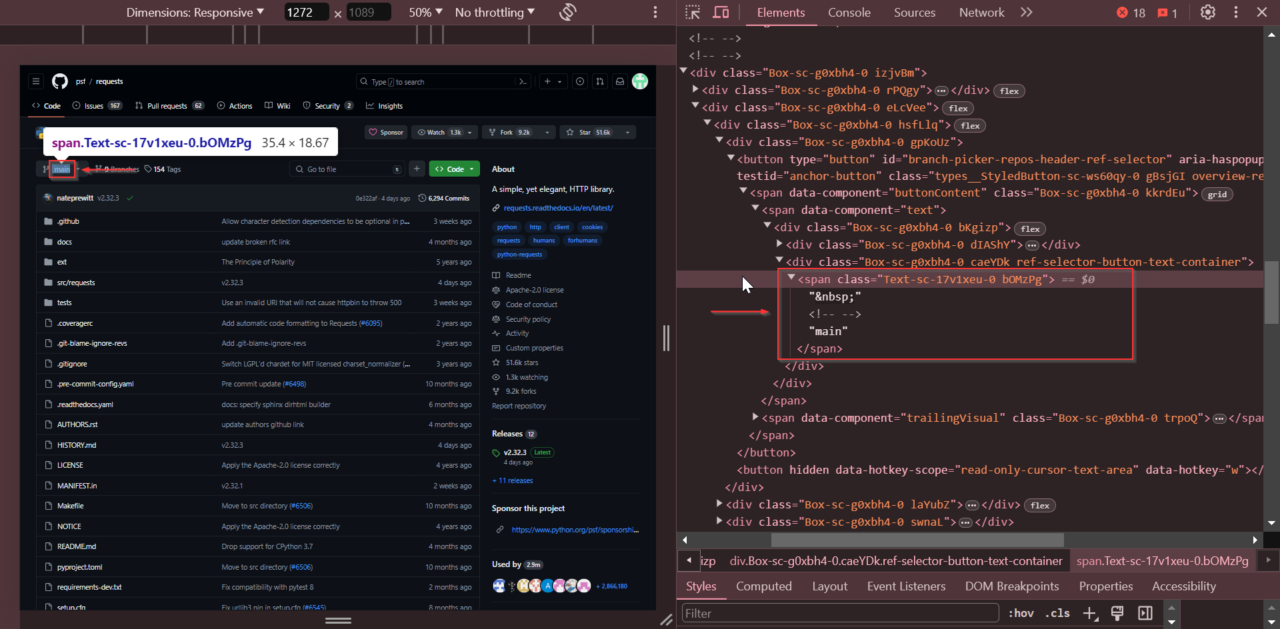Screen dimensions: 1280x629
Task: Toggle the :hov element state panel
Action: click(1021, 613)
